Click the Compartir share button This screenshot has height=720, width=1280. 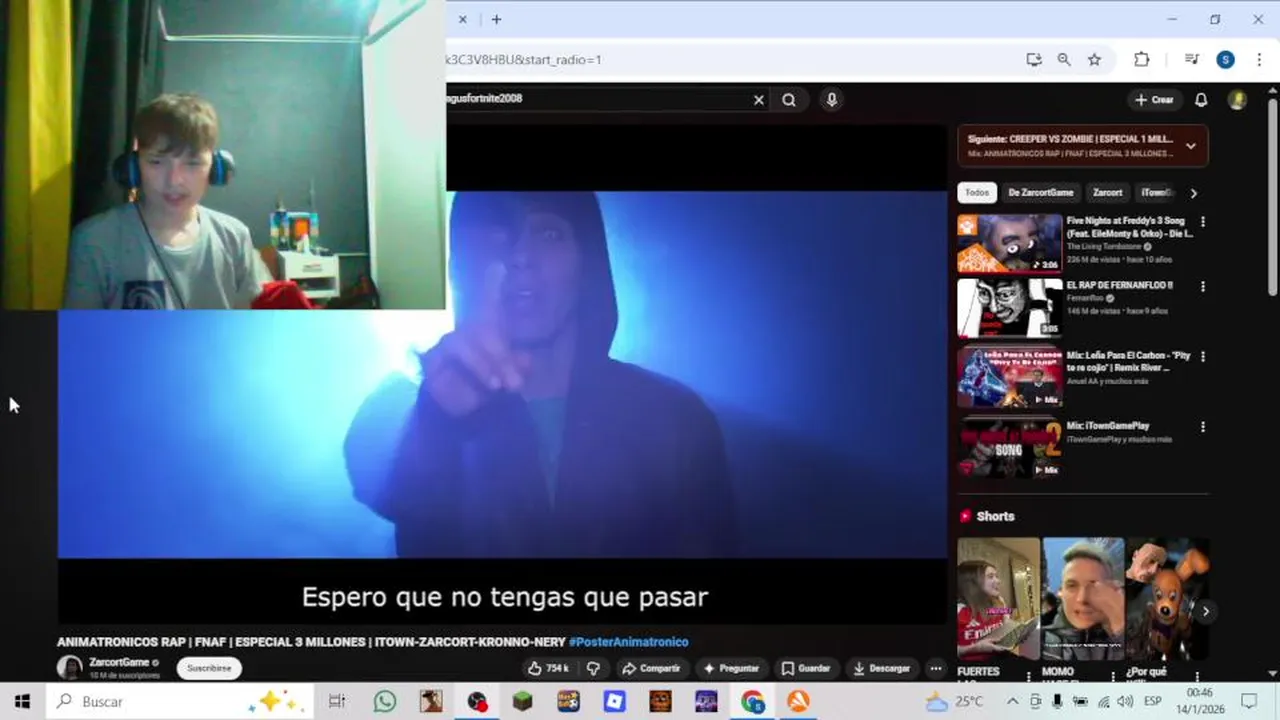[x=651, y=668]
